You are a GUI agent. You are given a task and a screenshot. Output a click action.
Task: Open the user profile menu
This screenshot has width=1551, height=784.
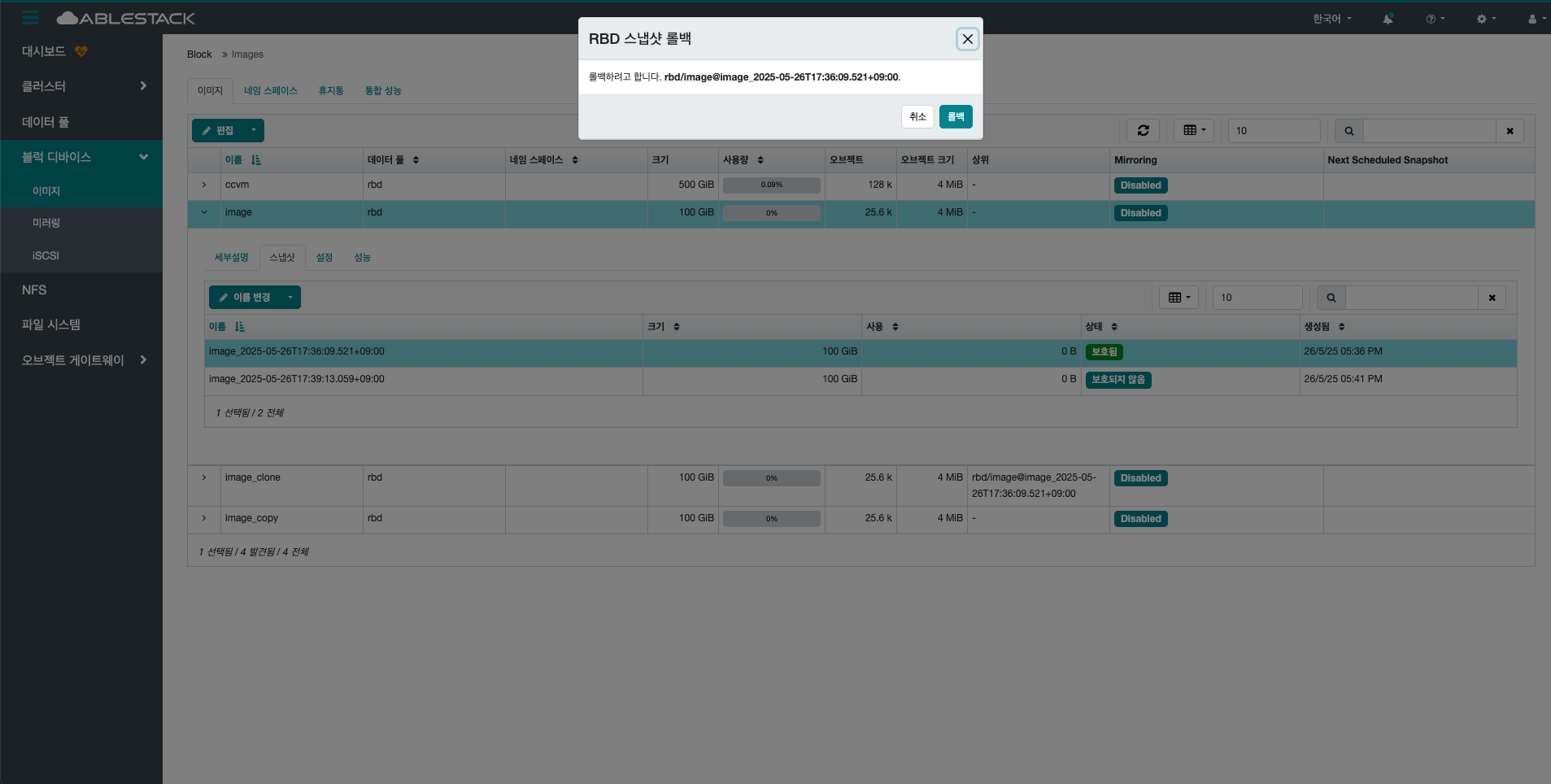pyautogui.click(x=1536, y=19)
